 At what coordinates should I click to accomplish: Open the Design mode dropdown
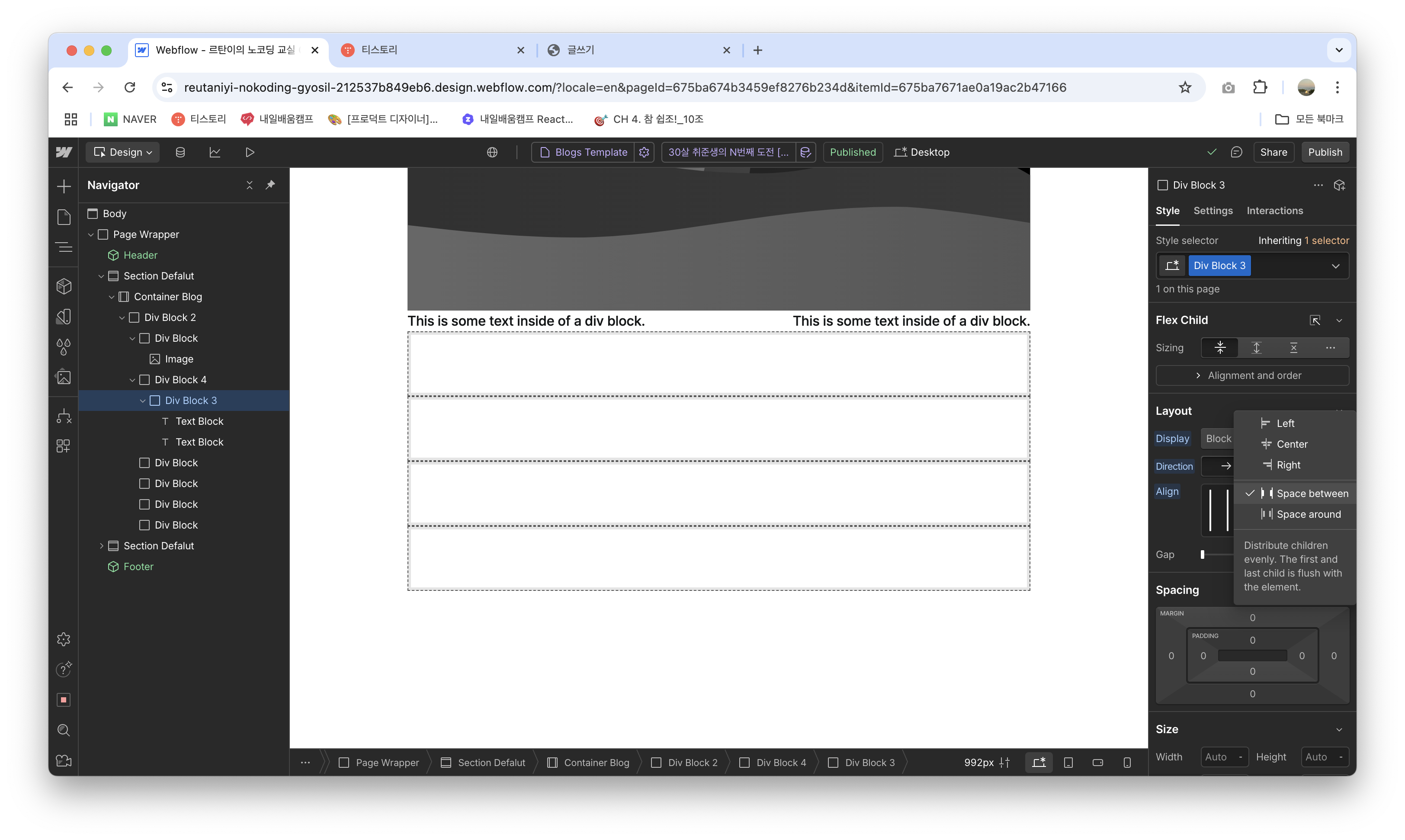tap(123, 152)
